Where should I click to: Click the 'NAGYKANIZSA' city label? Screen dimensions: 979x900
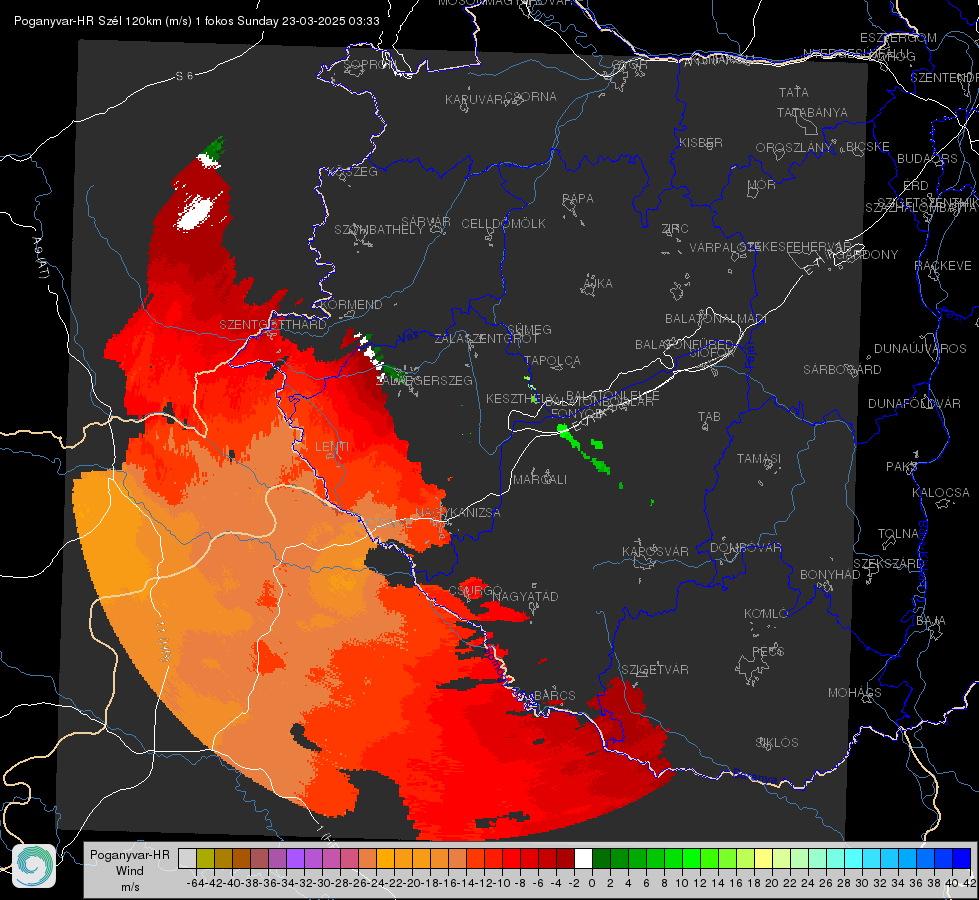pyautogui.click(x=458, y=512)
